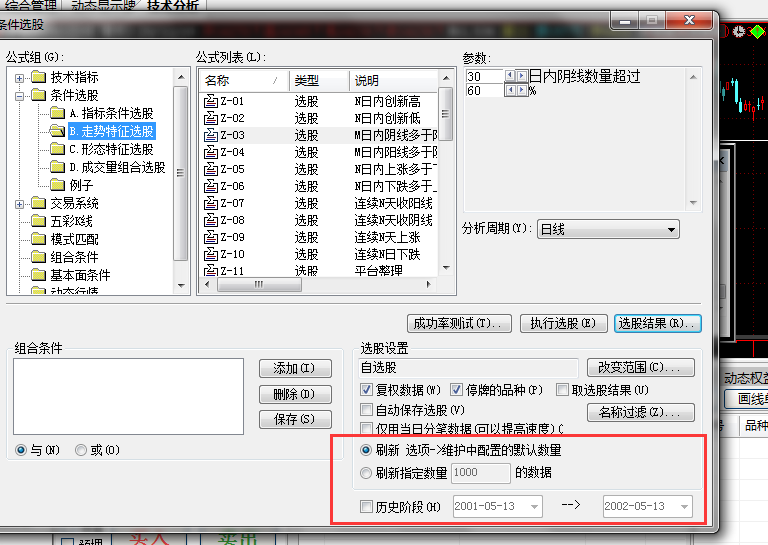Edit the parameter field showing 30
This screenshot has width=768, height=545.
click(484, 76)
